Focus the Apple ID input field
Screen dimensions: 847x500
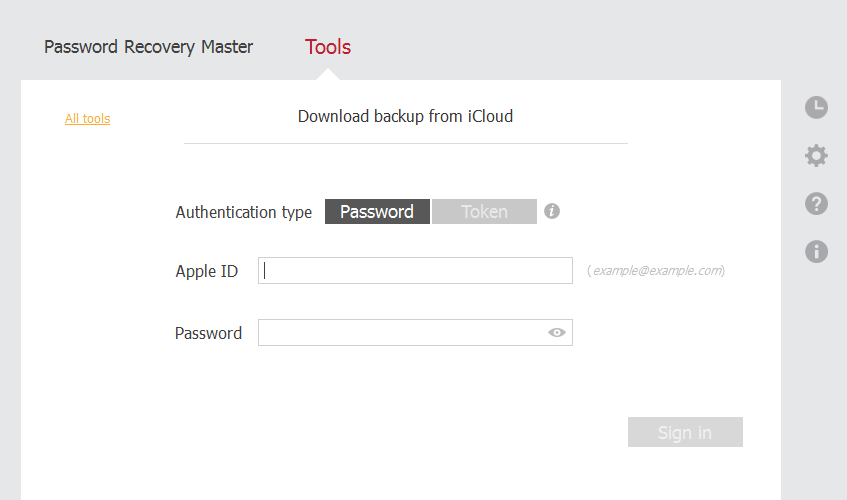pyautogui.click(x=415, y=271)
